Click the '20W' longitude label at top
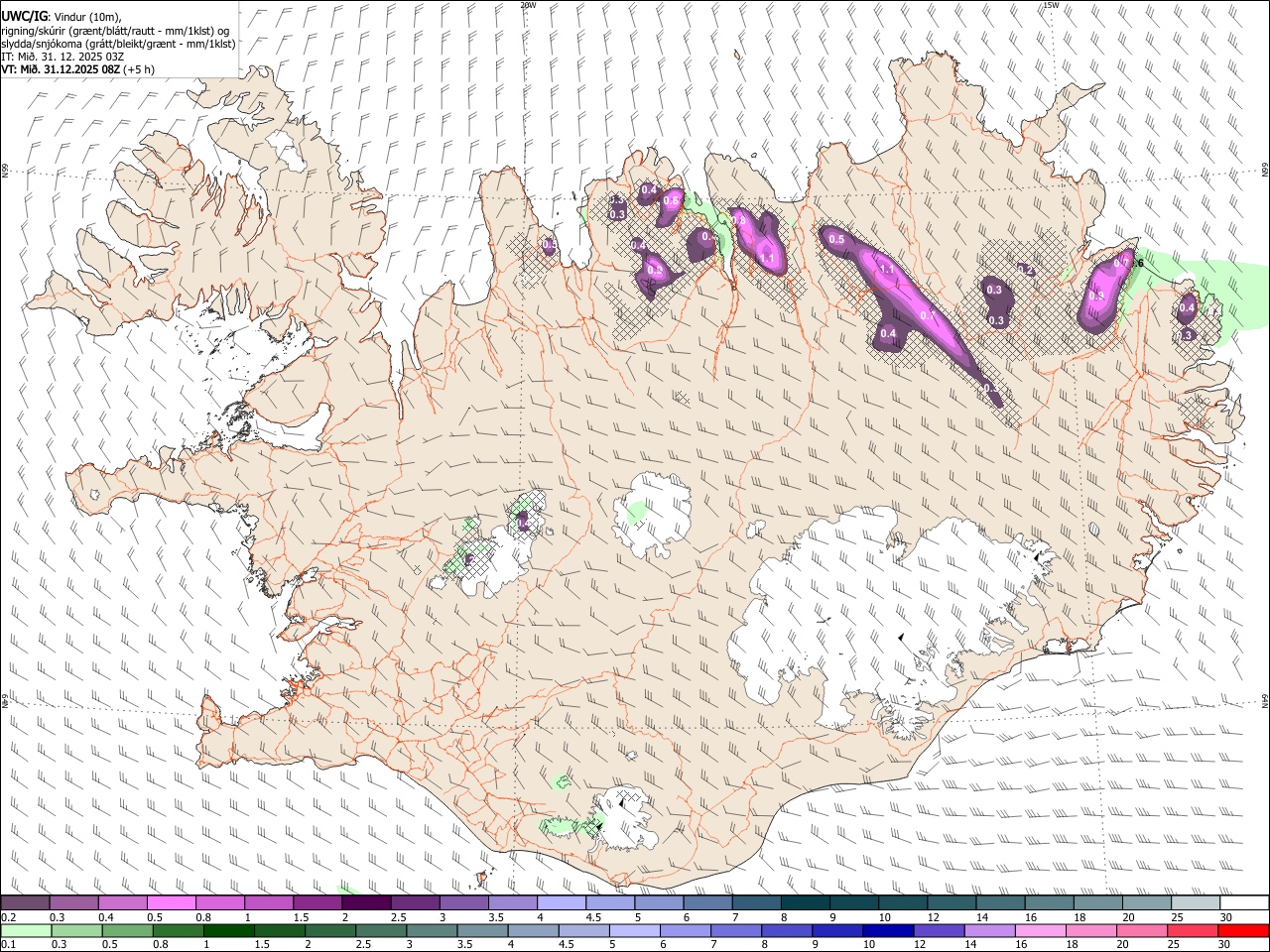This screenshot has width=1270, height=952. click(528, 5)
